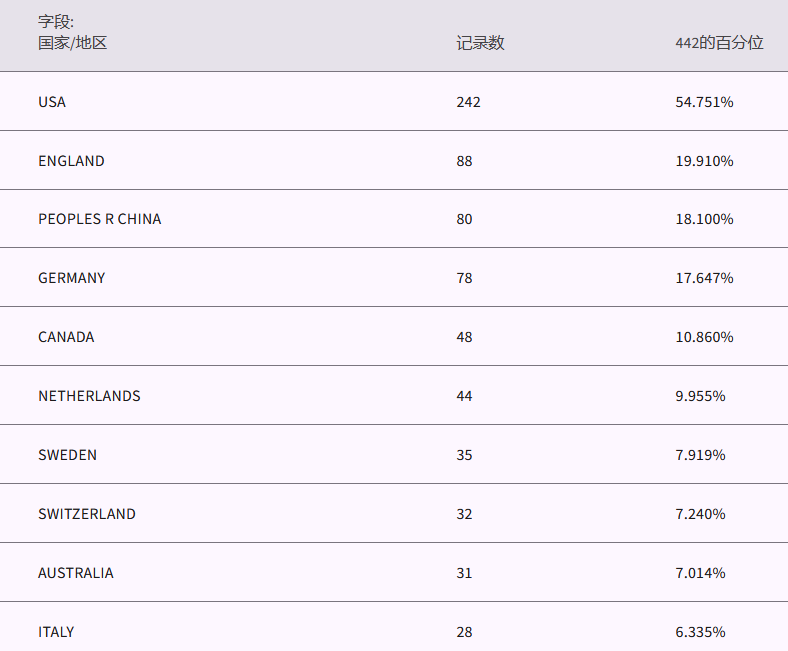Select the SWITZERLAND row
This screenshot has height=651, width=788.
(x=87, y=514)
